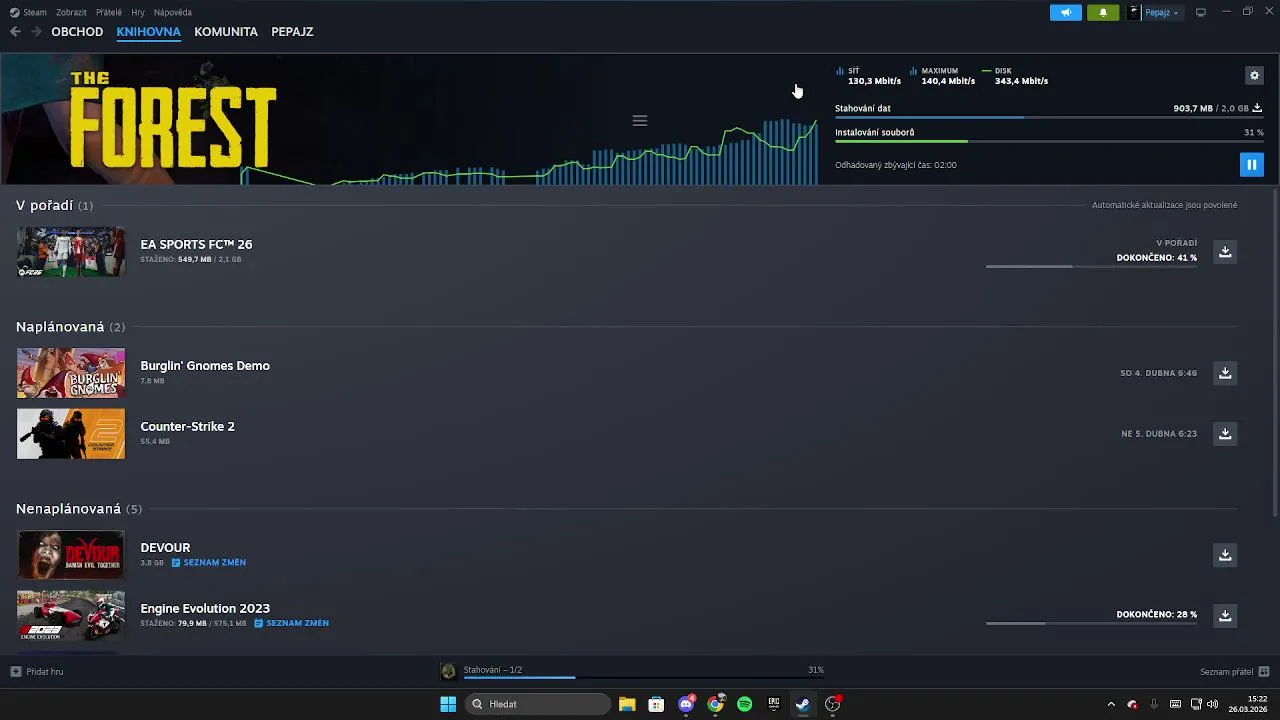The height and width of the screenshot is (720, 1280).
Task: Open the notifications bell icon
Action: click(x=1103, y=12)
